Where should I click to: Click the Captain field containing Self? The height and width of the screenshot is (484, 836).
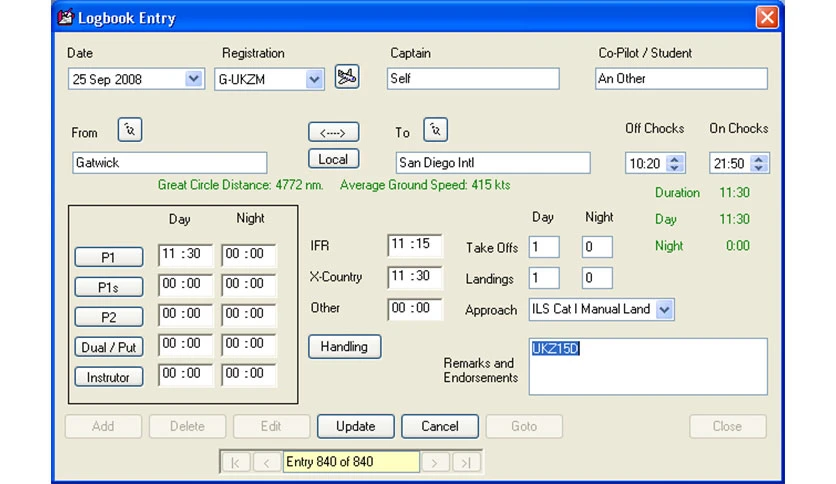473,78
